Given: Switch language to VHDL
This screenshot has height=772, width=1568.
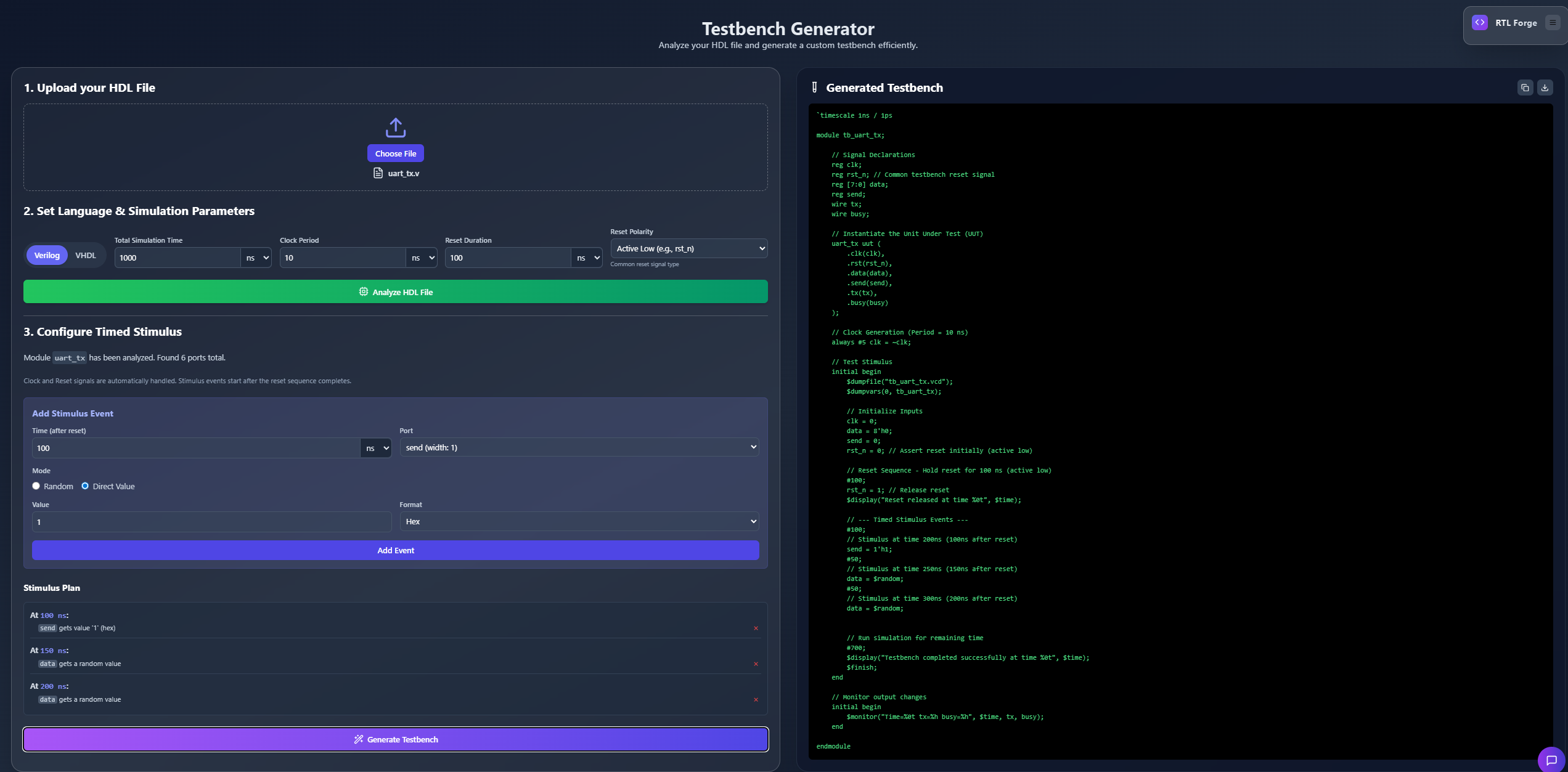Looking at the screenshot, I should point(86,255).
